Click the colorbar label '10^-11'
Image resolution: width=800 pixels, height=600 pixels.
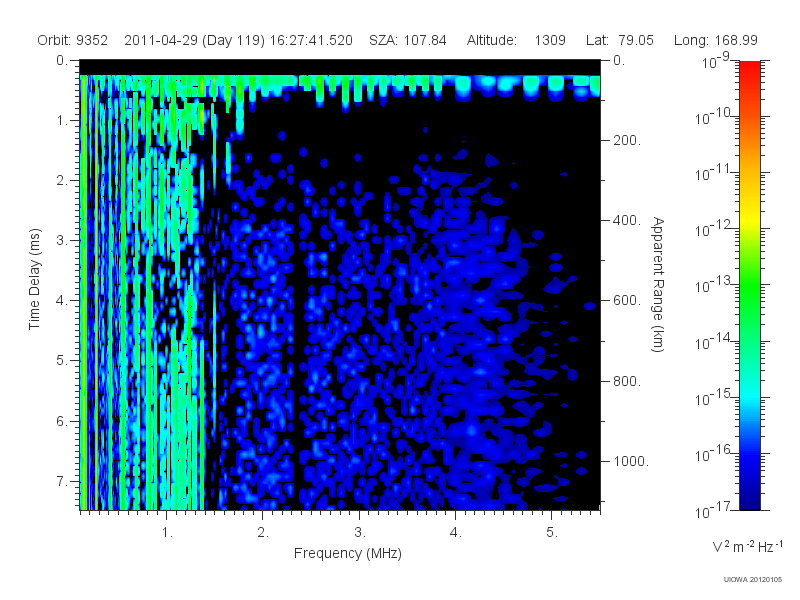(x=715, y=173)
